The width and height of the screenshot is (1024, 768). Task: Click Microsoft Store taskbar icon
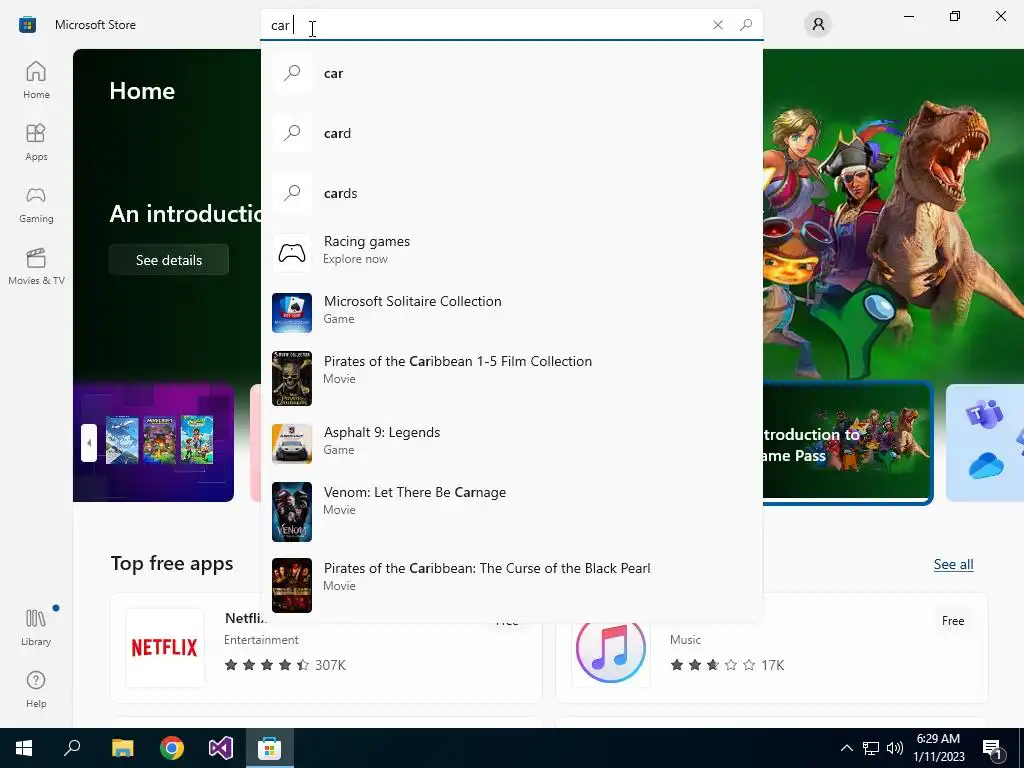pos(269,748)
